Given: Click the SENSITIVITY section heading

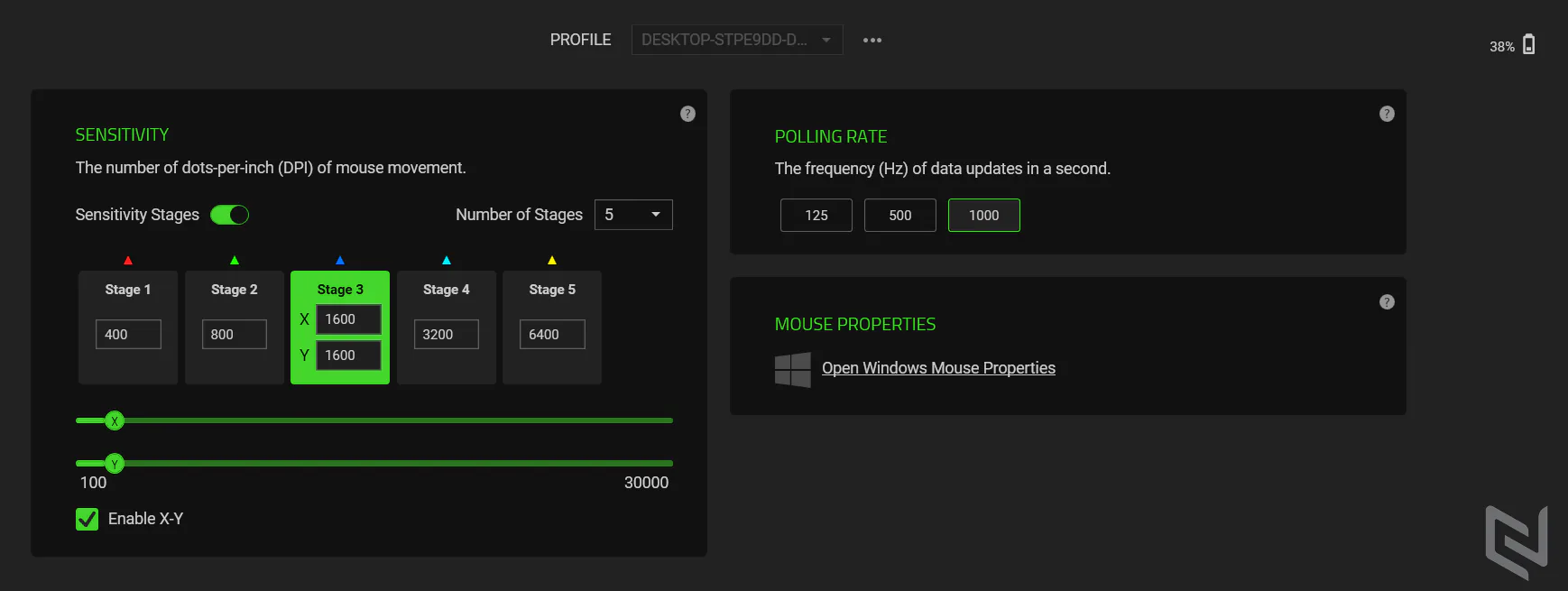Looking at the screenshot, I should (x=122, y=135).
